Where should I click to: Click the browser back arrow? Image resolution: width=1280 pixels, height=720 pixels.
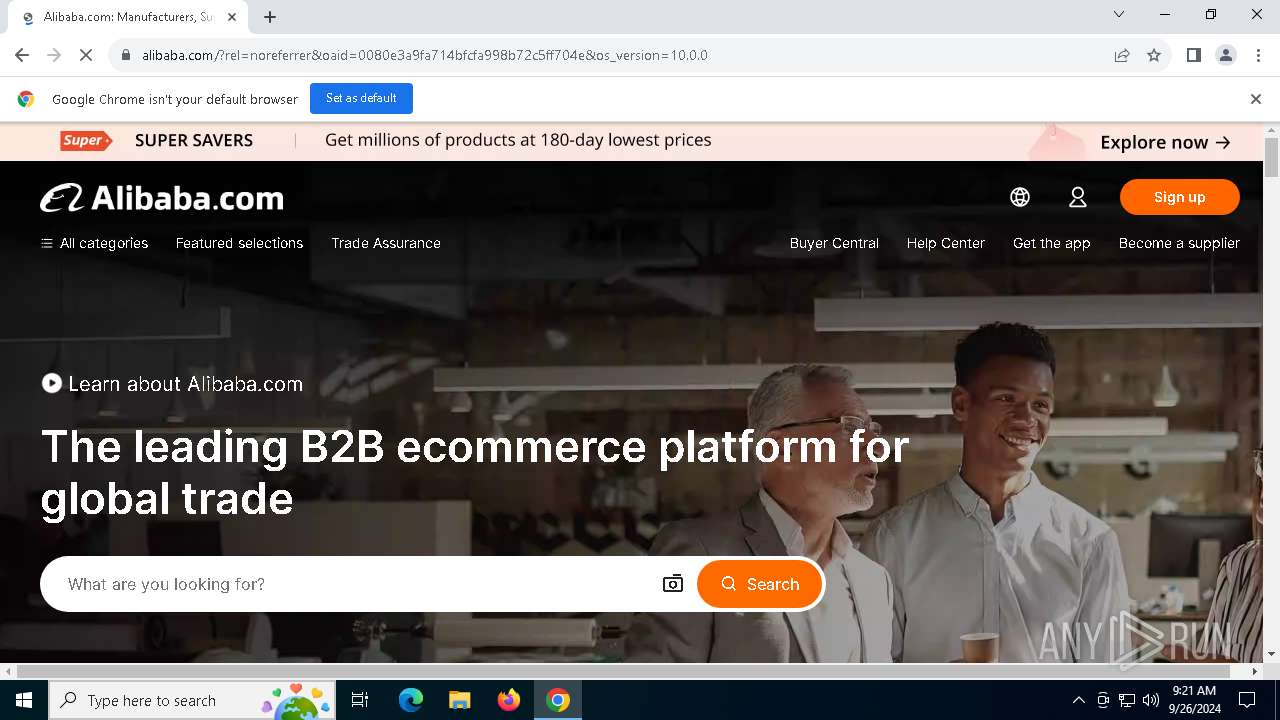pos(22,55)
